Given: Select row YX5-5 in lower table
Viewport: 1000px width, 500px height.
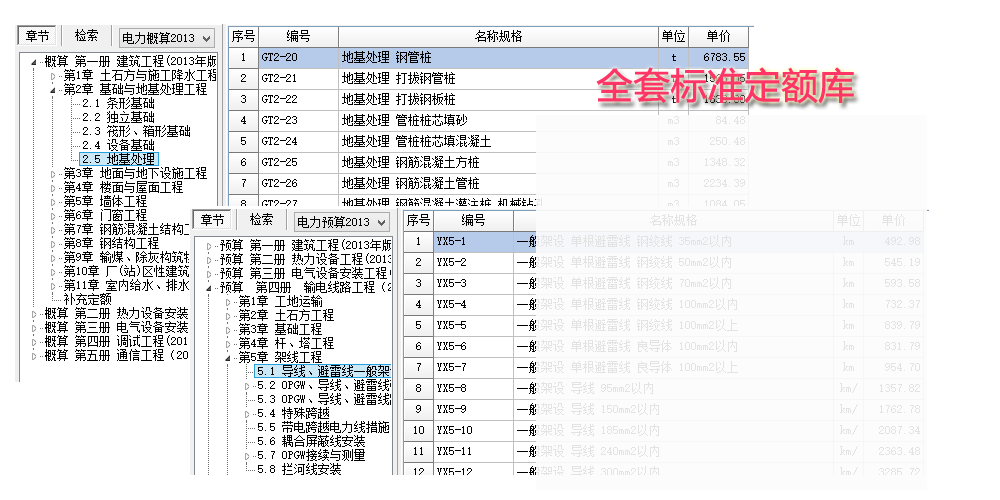Looking at the screenshot, I should click(663, 325).
